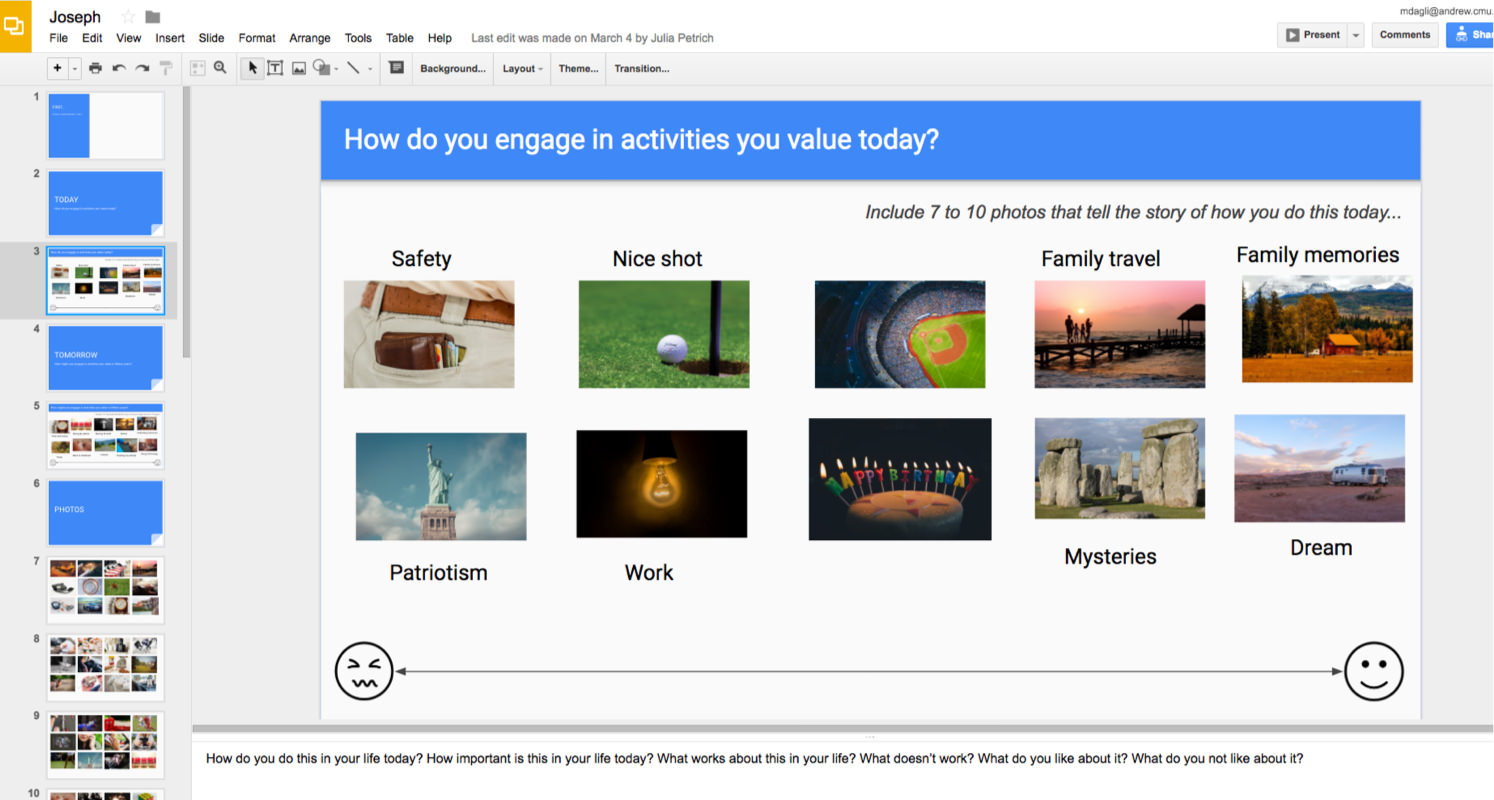Expand the shape tool dropdown arrow
The height and width of the screenshot is (800, 1494).
tap(336, 69)
